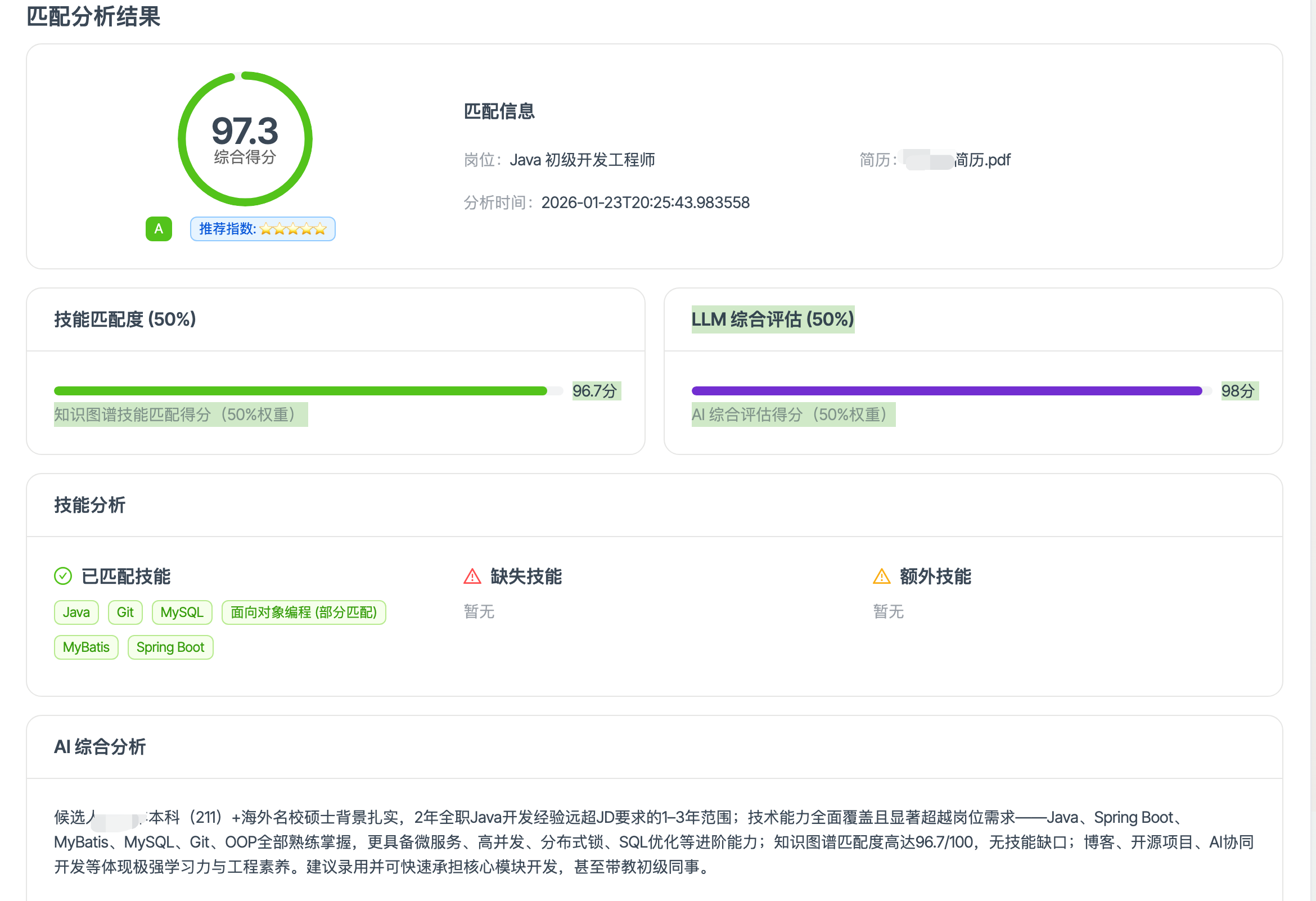The height and width of the screenshot is (901, 1316).
Task: Click the Java 初级开发工程师 position text
Action: [x=582, y=160]
